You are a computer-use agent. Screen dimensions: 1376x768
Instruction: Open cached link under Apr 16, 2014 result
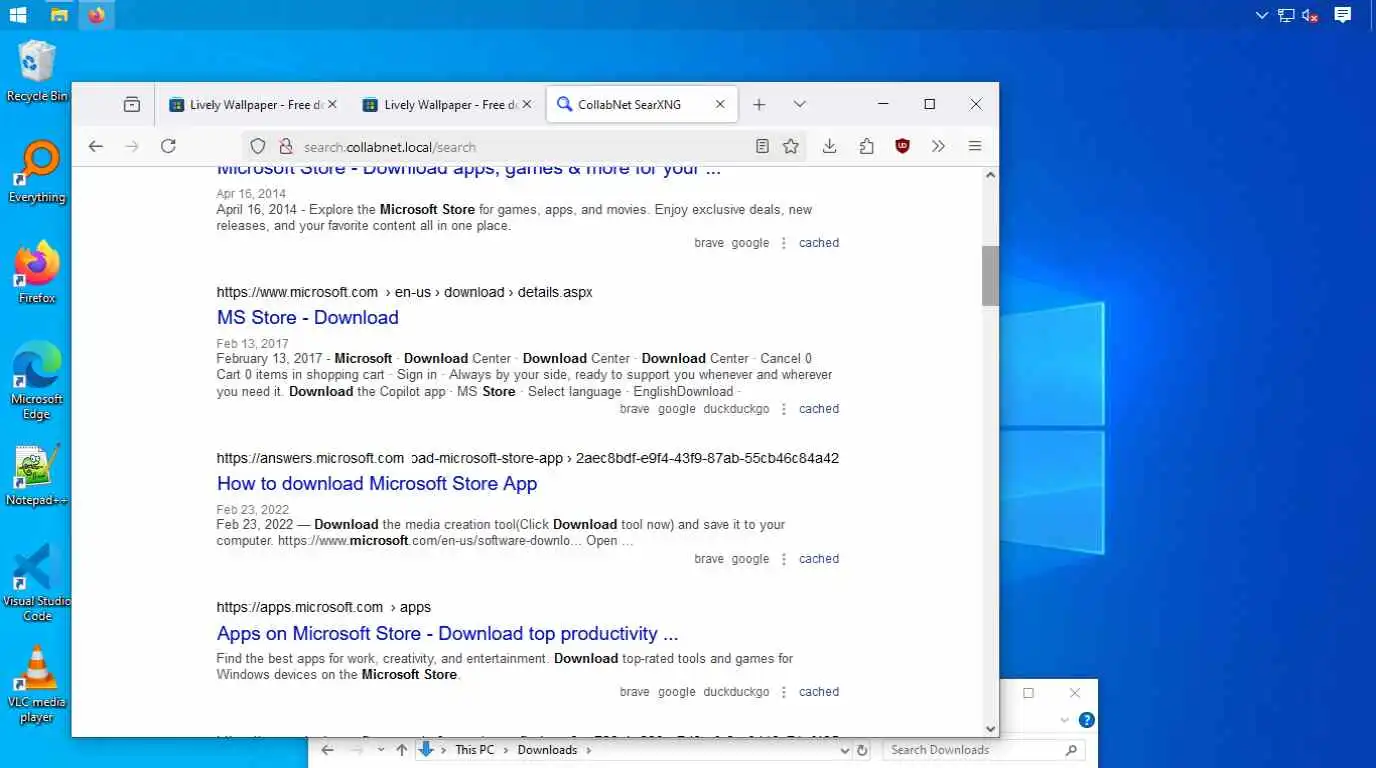pyautogui.click(x=819, y=243)
